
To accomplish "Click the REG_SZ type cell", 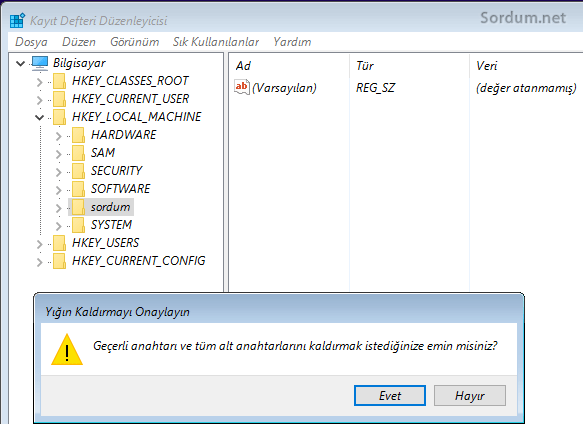I will click(376, 88).
